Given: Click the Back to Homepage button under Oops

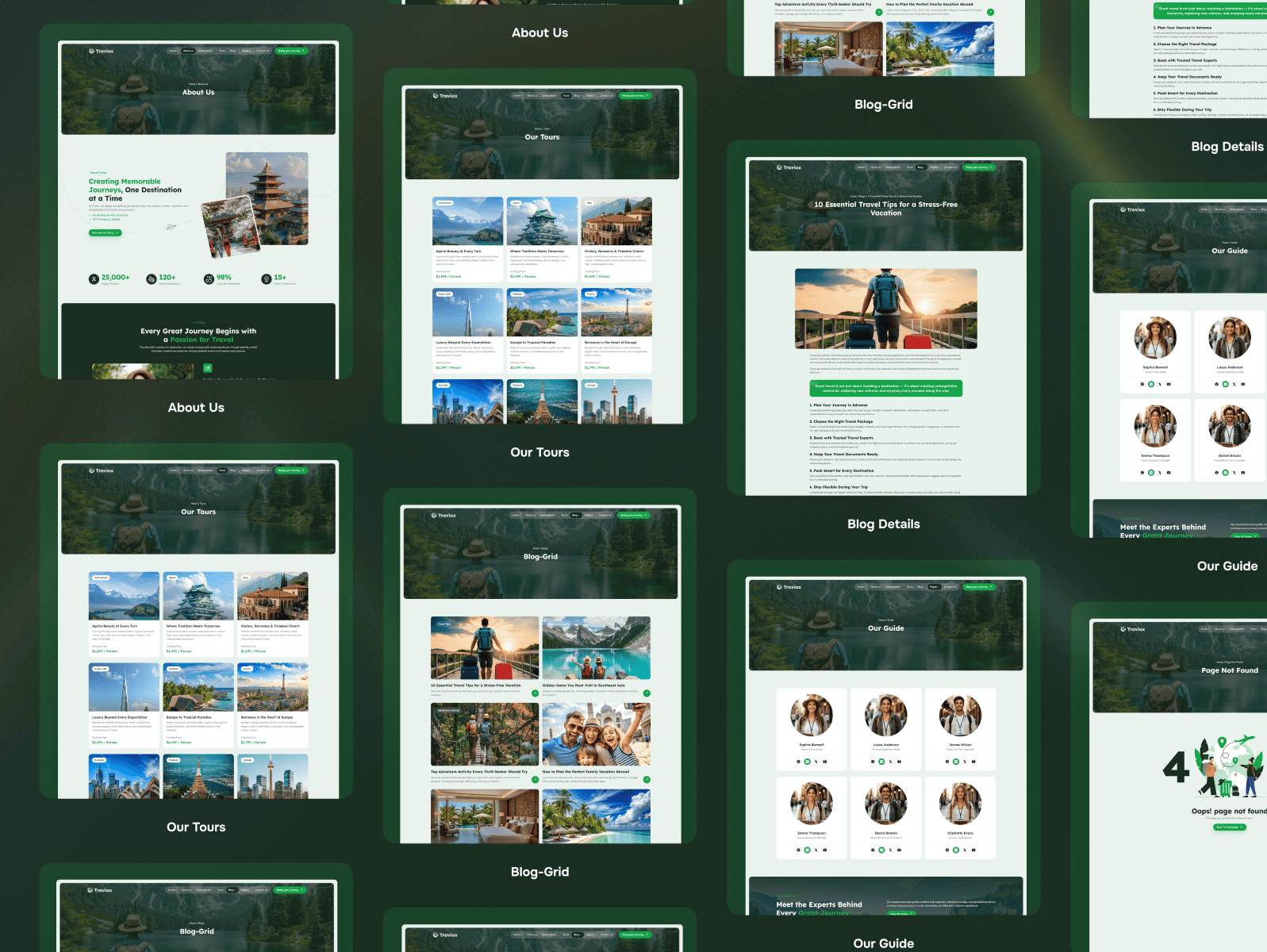Looking at the screenshot, I should click(x=1230, y=827).
